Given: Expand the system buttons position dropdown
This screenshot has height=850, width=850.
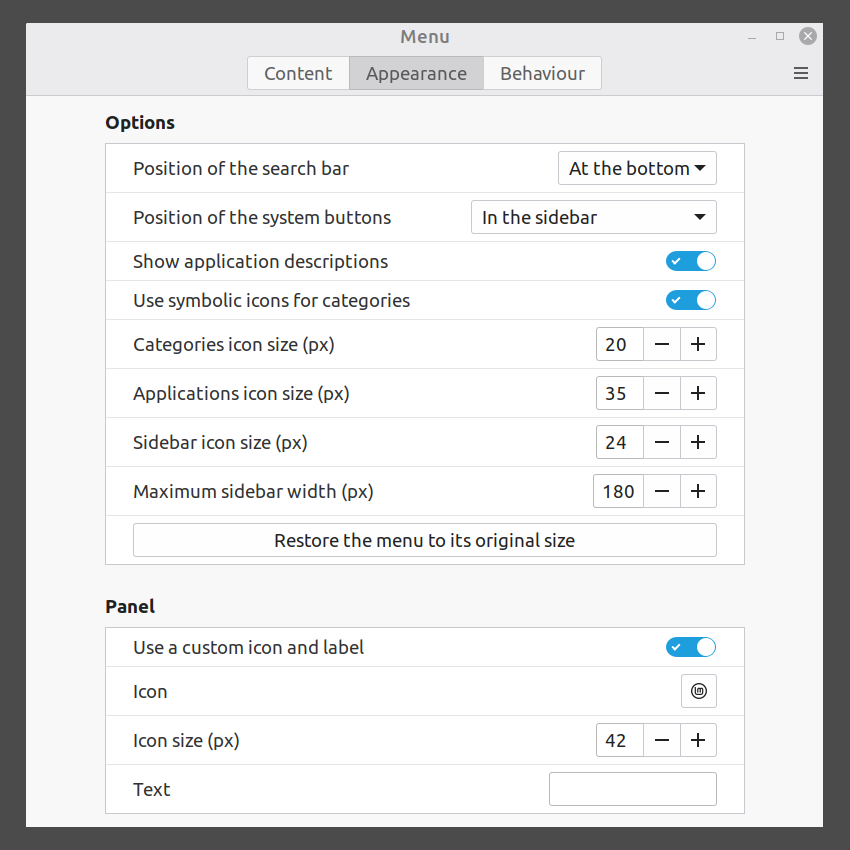Looking at the screenshot, I should [593, 217].
